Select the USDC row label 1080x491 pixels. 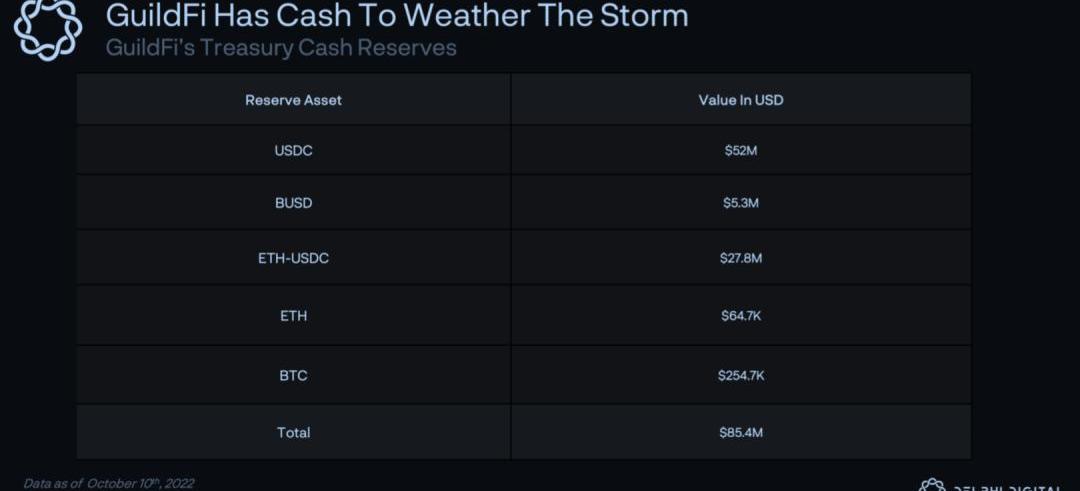pyautogui.click(x=293, y=151)
